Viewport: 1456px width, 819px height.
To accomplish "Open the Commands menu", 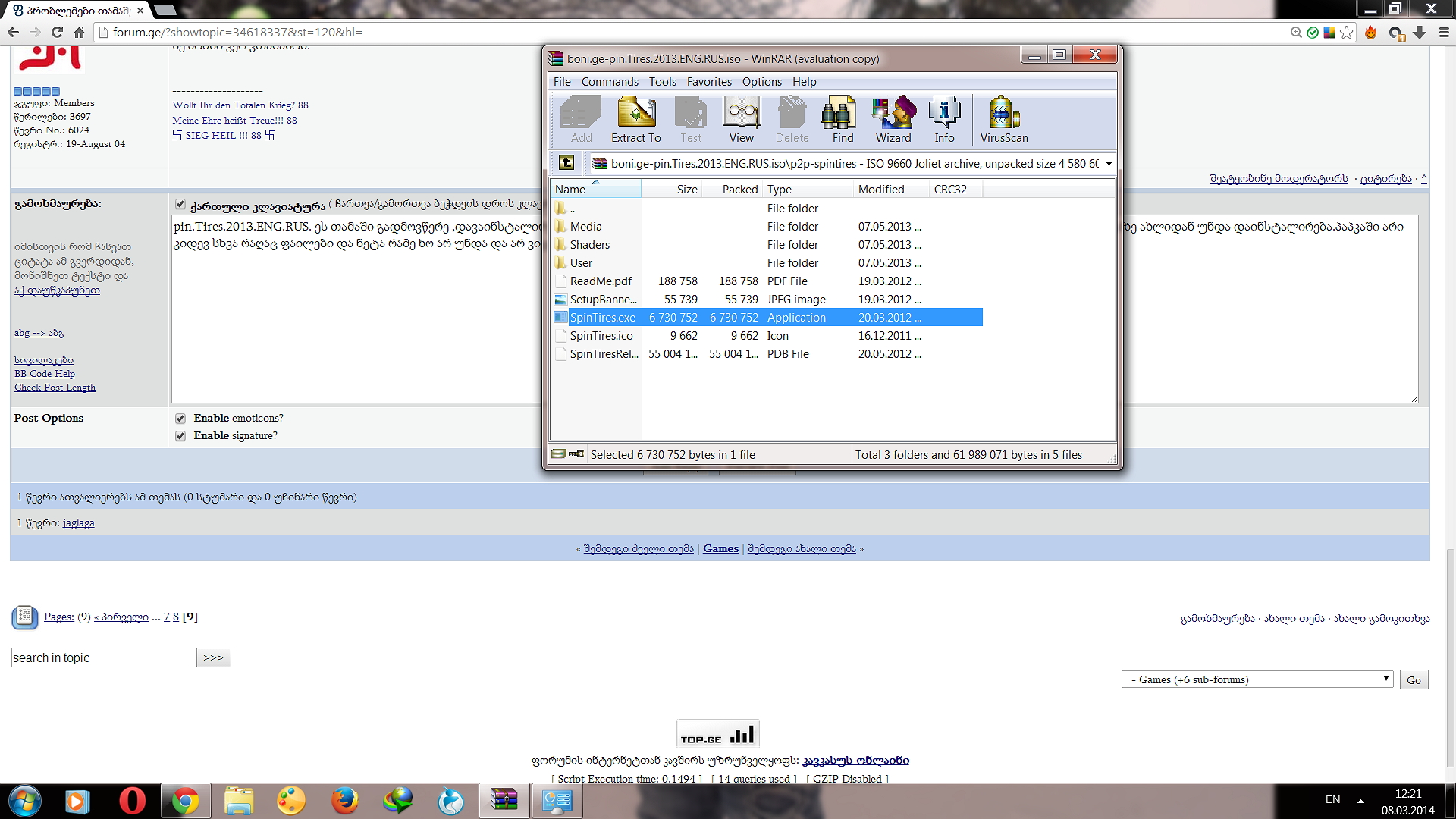I will pyautogui.click(x=610, y=82).
